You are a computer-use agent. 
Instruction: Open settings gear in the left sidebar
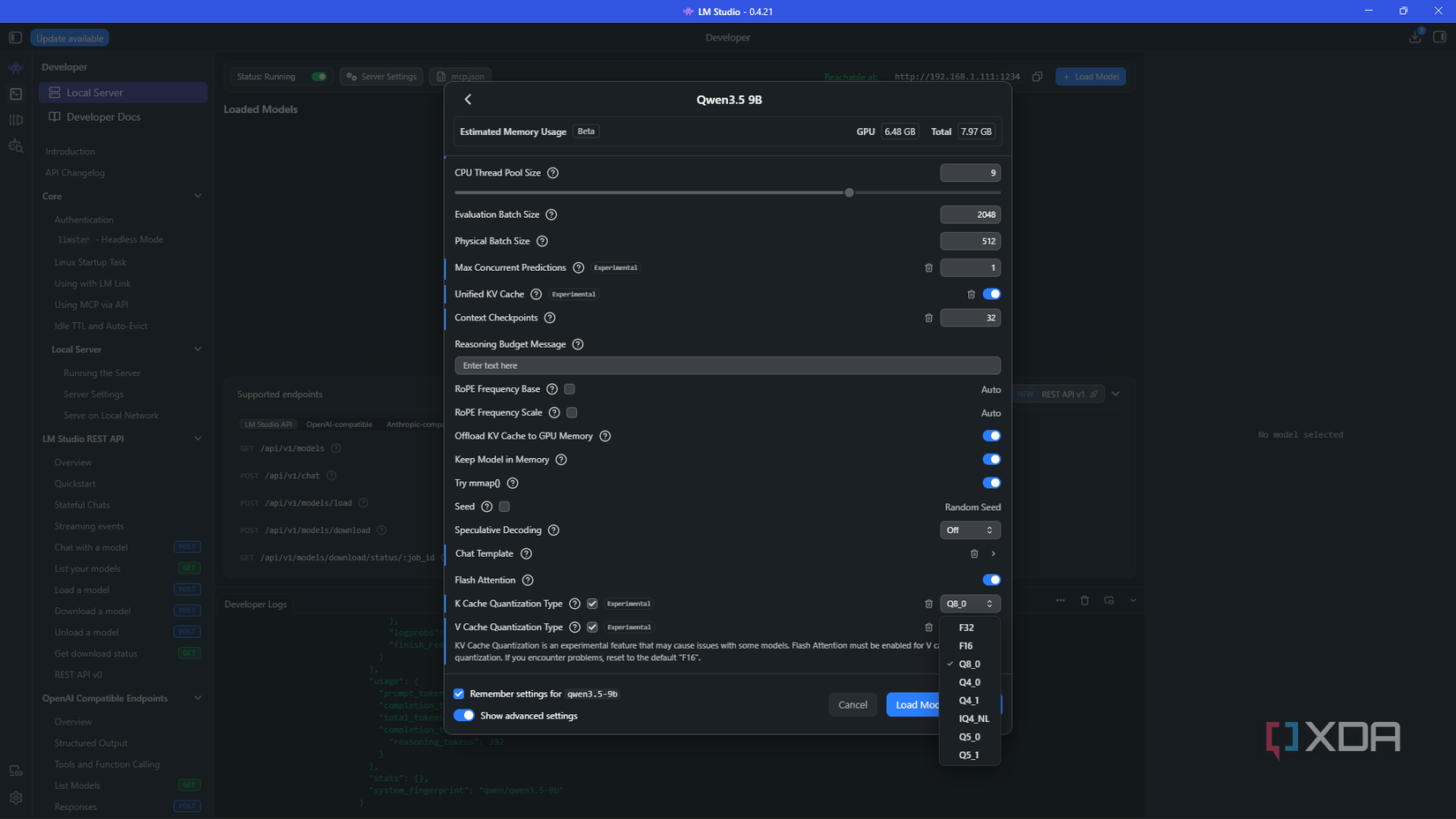click(16, 798)
